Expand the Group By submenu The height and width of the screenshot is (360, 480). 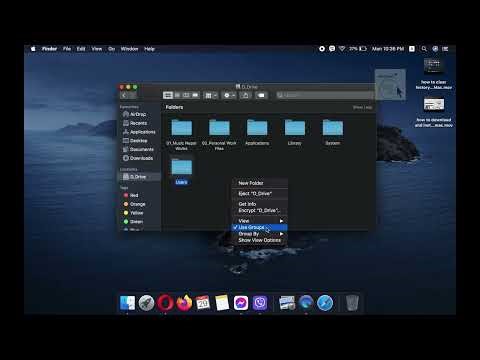tap(260, 234)
